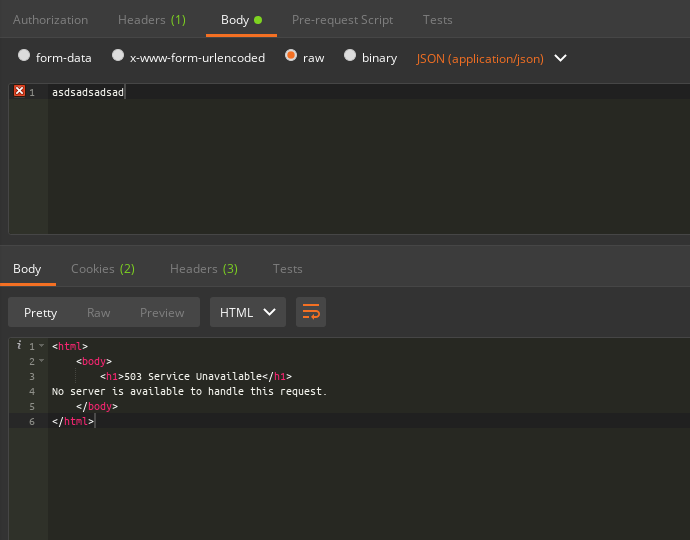Show the response Headers (3) tab
This screenshot has height=540, width=690.
tap(203, 268)
